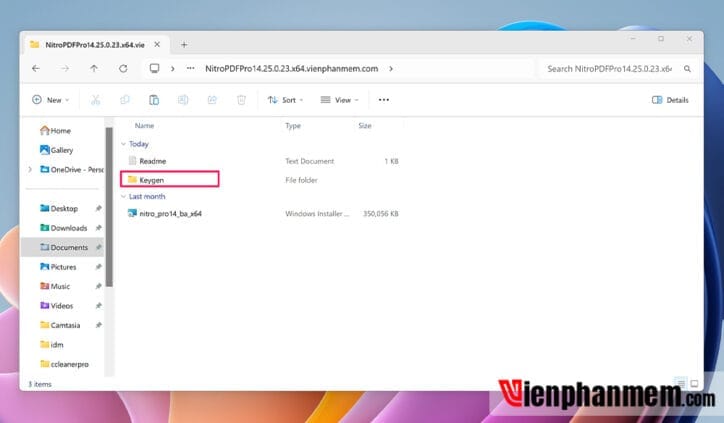
Task: Refresh the folder view
Action: click(123, 68)
